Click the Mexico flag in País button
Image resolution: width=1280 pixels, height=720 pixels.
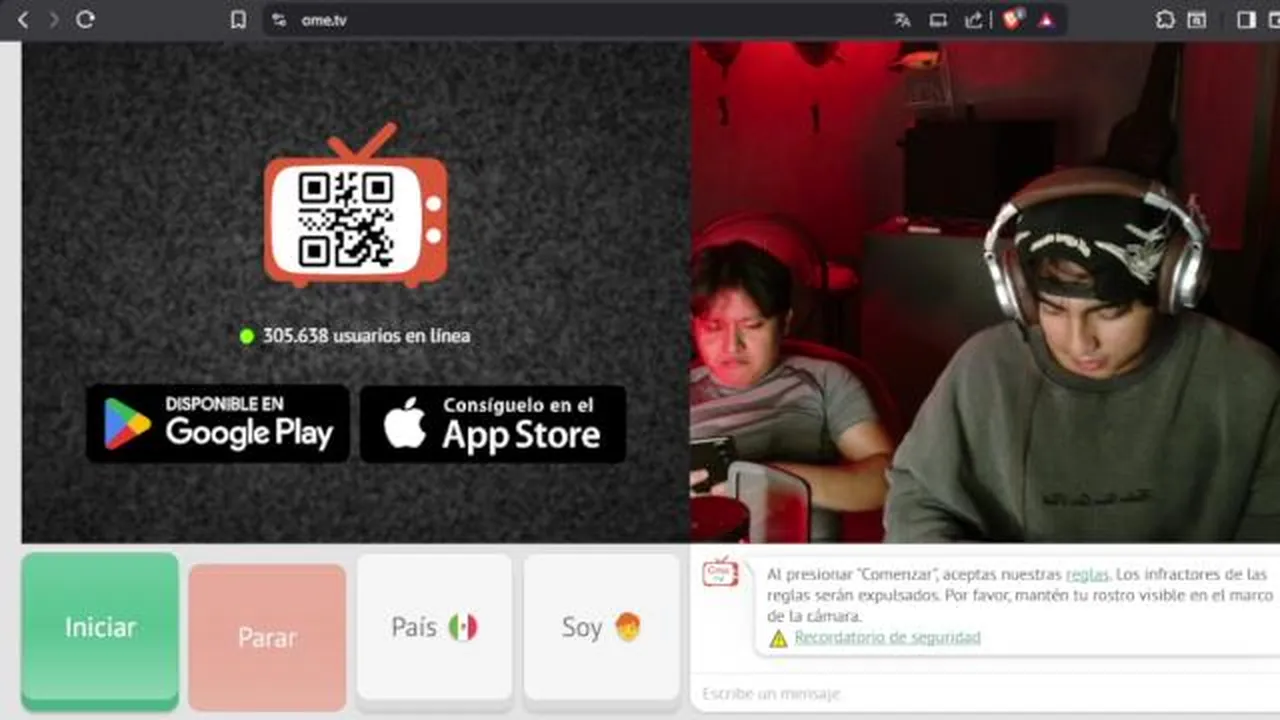[463, 628]
